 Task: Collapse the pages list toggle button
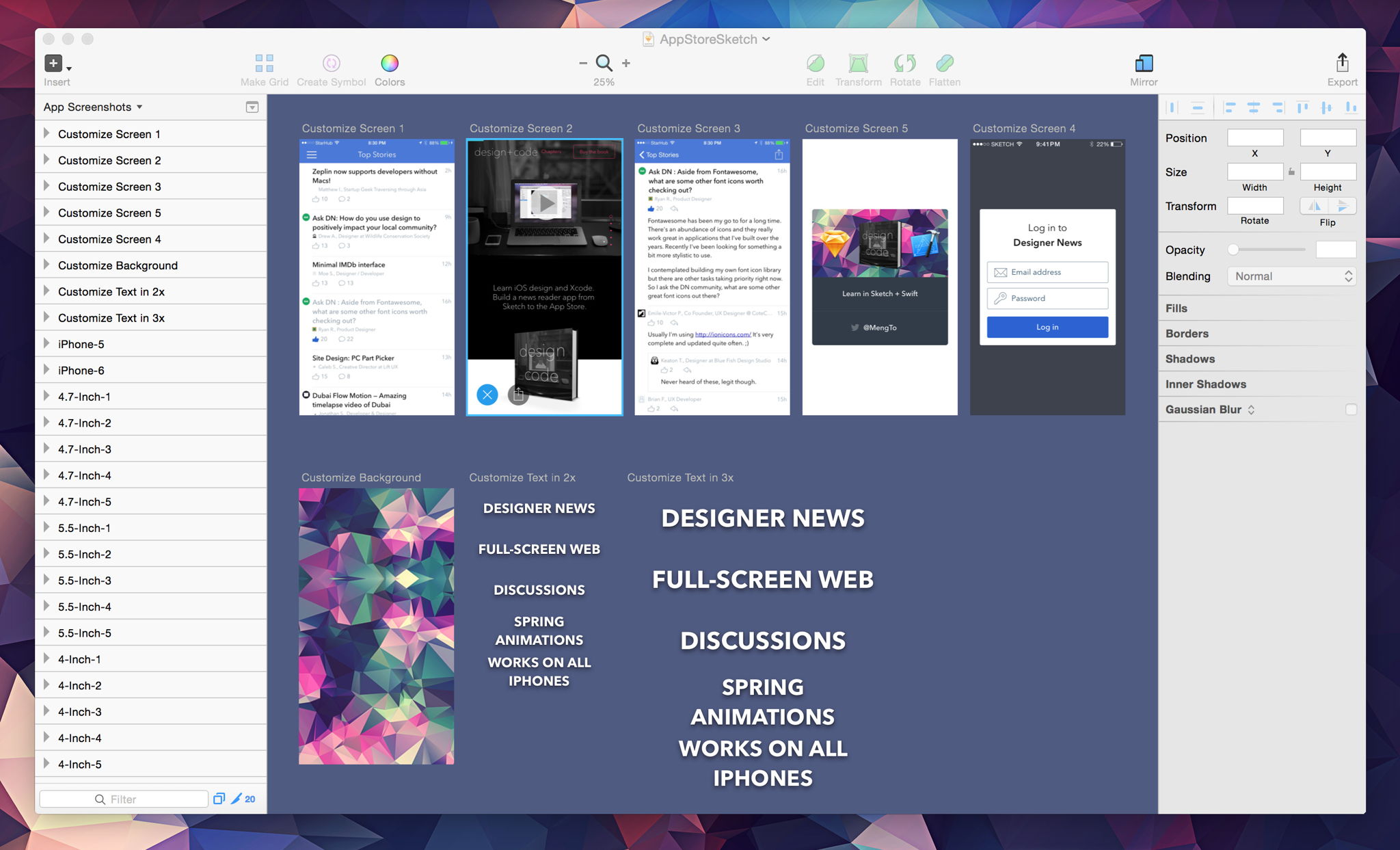252,107
